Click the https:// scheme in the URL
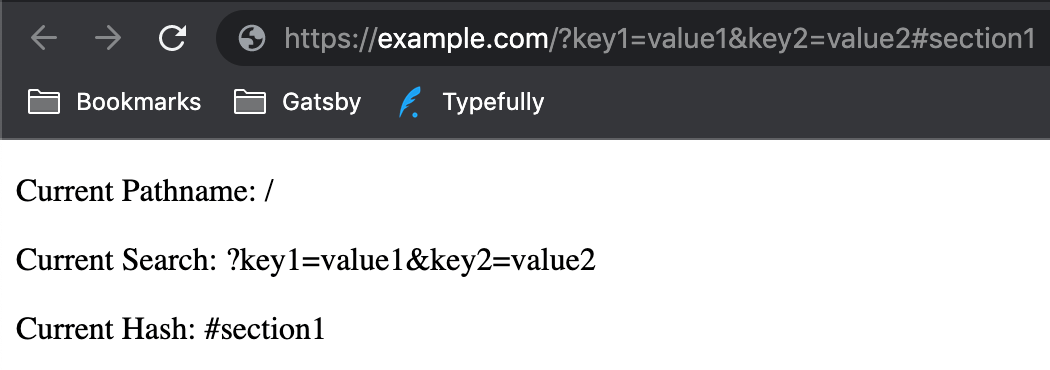 coord(331,39)
